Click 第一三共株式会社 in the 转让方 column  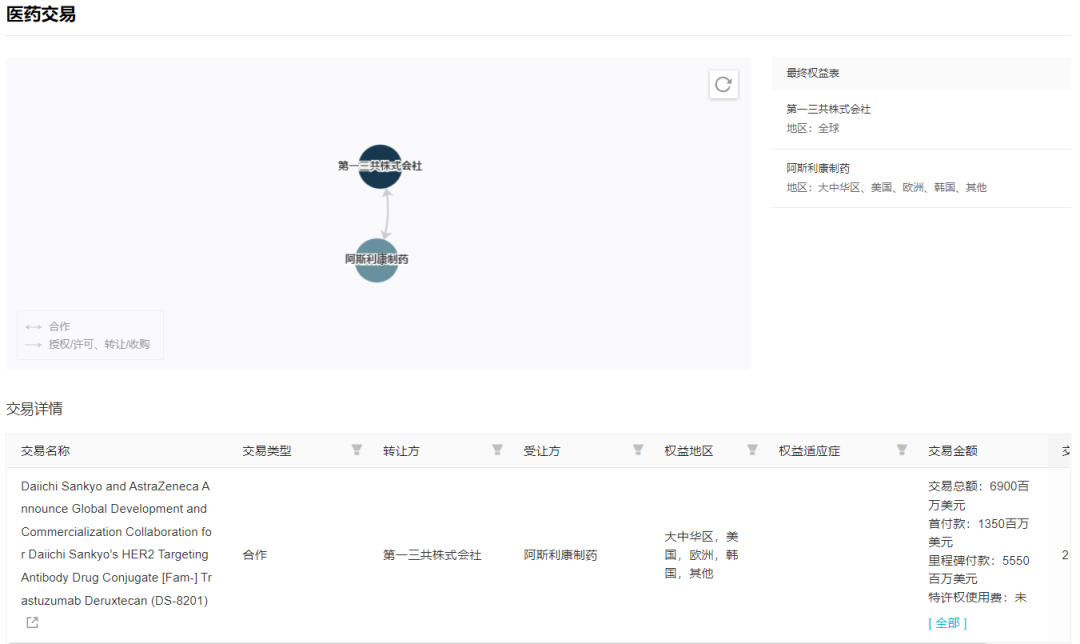[432, 555]
